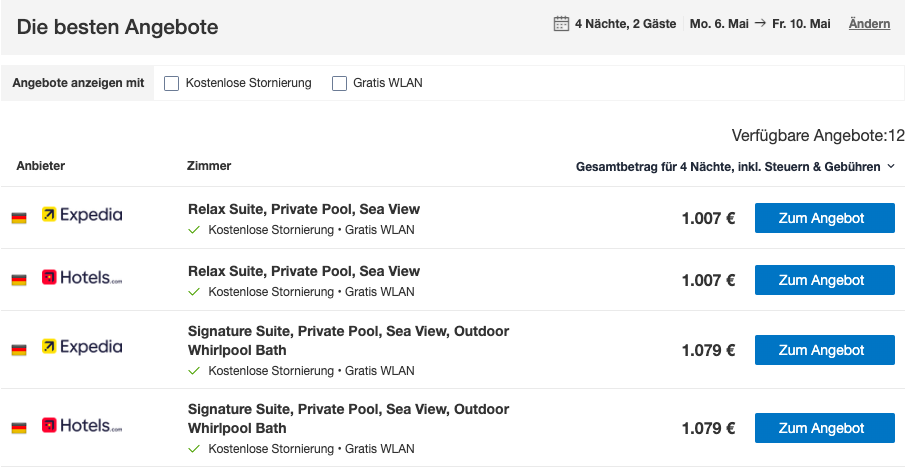Click German flag icon beside second Hotels.com row
The image size is (908, 469).
[19, 428]
